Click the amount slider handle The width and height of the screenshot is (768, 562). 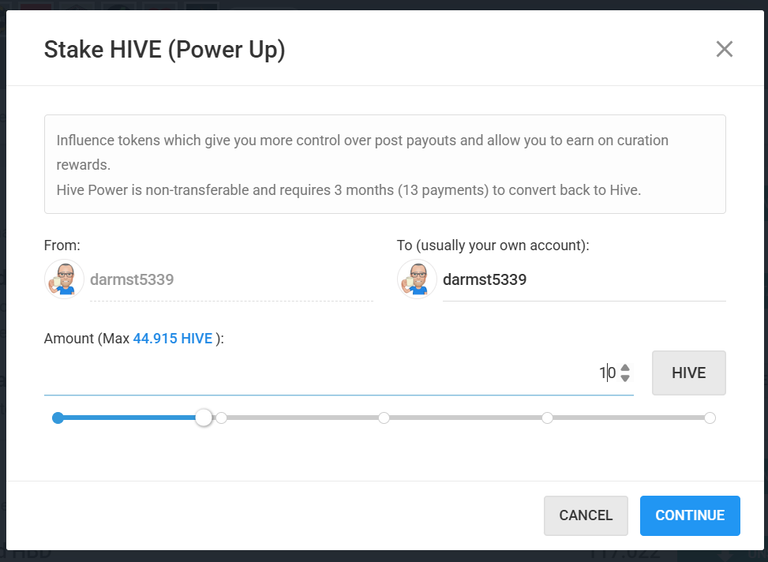coord(204,418)
